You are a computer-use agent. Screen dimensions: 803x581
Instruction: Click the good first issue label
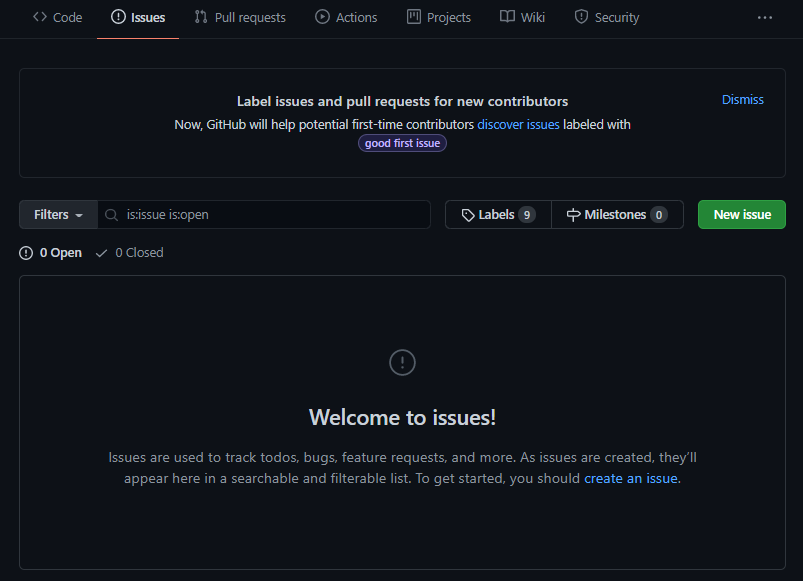pos(403,143)
